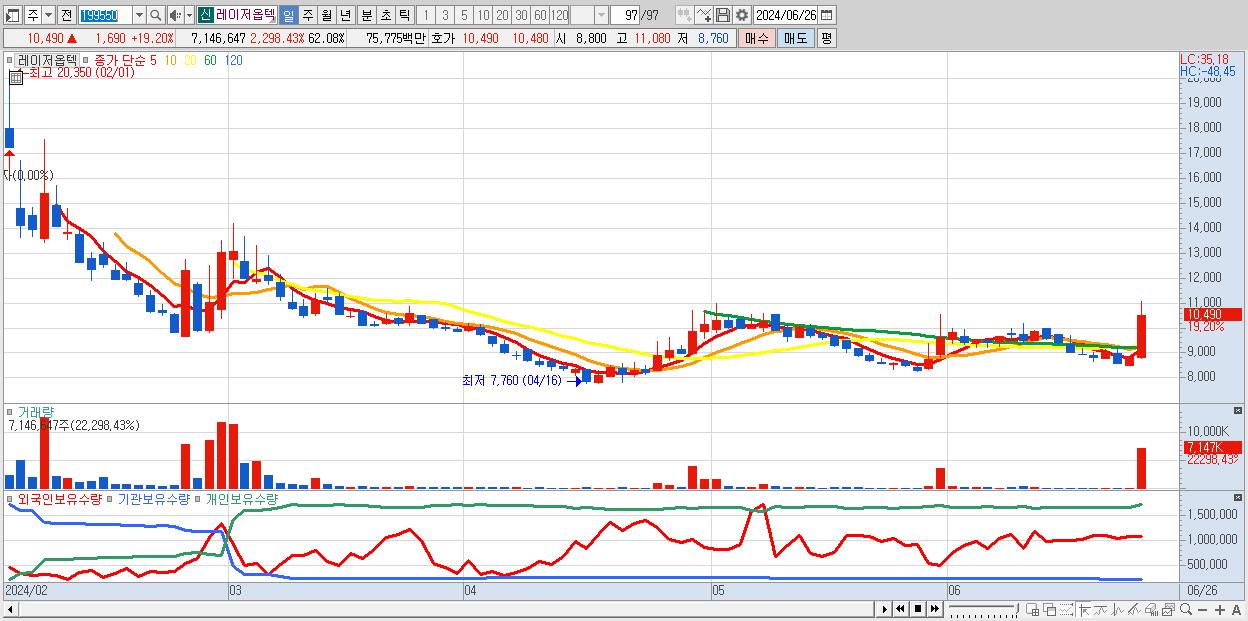Screen dimensions: 1248x621
Task: Click the plus zoom-in icon
Action: point(1219,609)
